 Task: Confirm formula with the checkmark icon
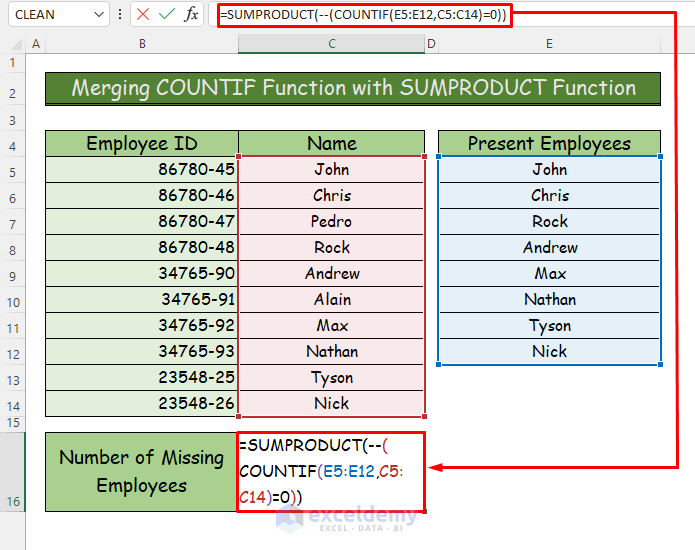(167, 14)
